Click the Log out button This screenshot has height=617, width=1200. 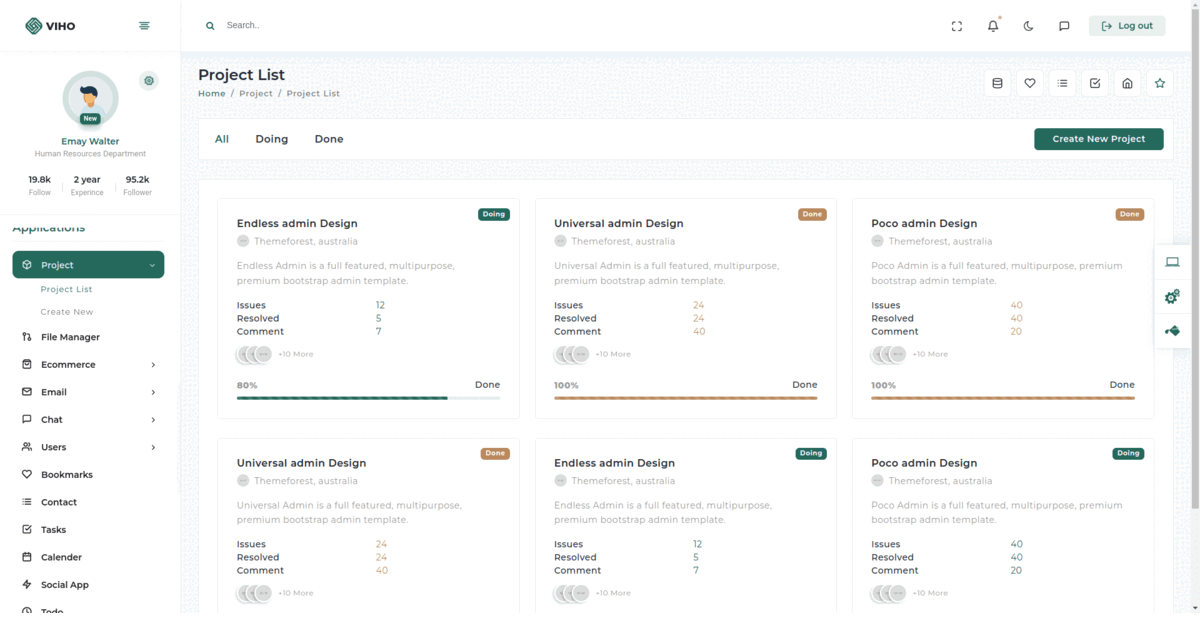tap(1127, 26)
